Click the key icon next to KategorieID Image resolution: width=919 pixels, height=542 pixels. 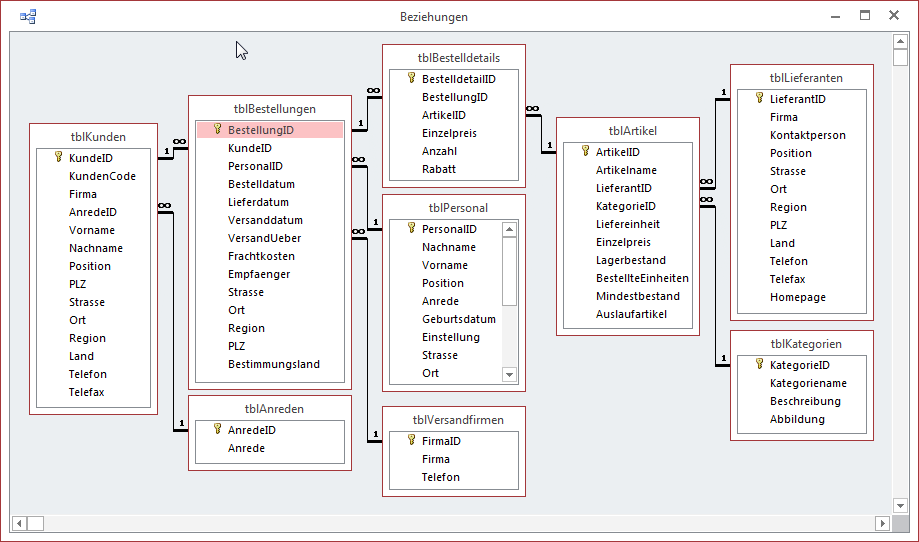(759, 365)
